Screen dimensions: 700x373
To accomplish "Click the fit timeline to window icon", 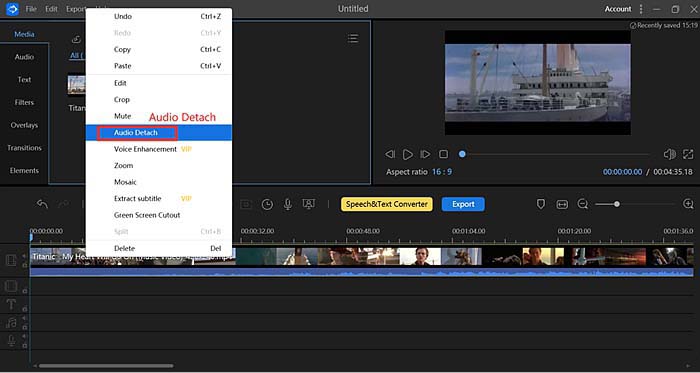I will click(562, 204).
